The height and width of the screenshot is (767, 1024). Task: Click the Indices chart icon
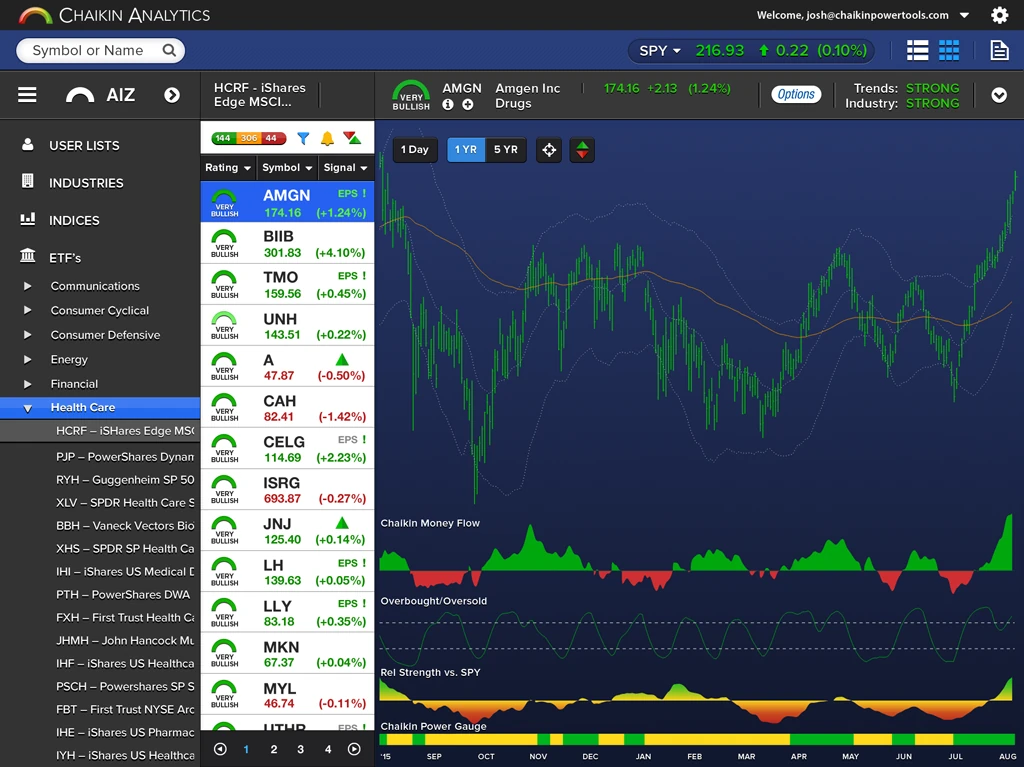pos(27,219)
